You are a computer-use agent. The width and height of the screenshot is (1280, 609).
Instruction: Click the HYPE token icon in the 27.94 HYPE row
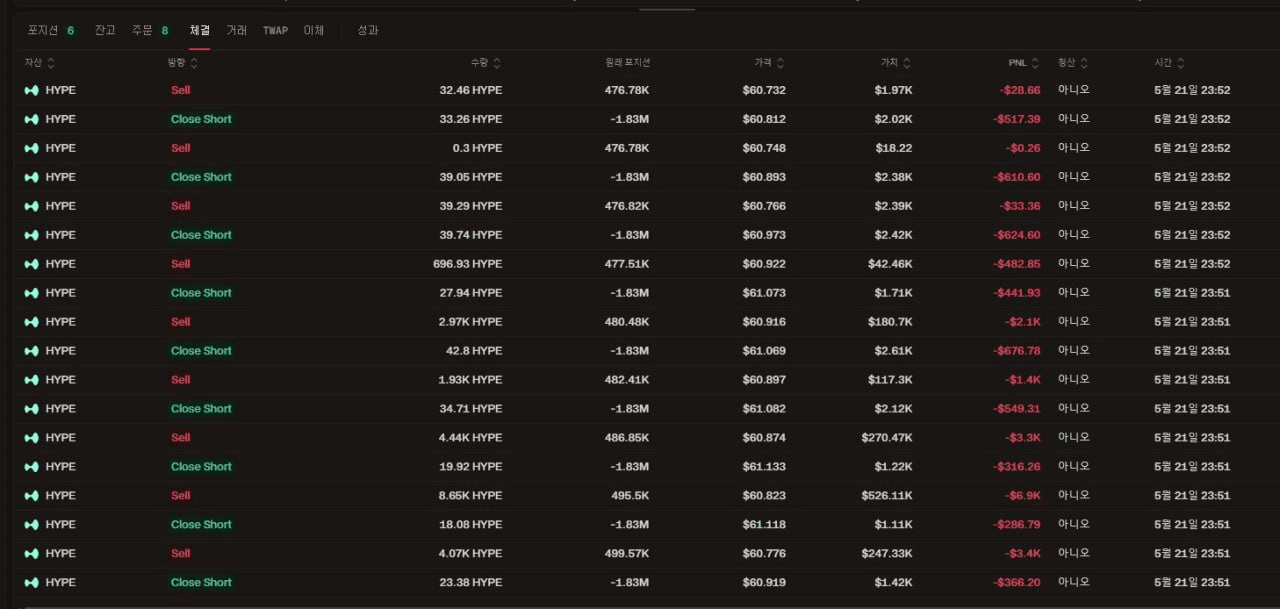[32, 293]
